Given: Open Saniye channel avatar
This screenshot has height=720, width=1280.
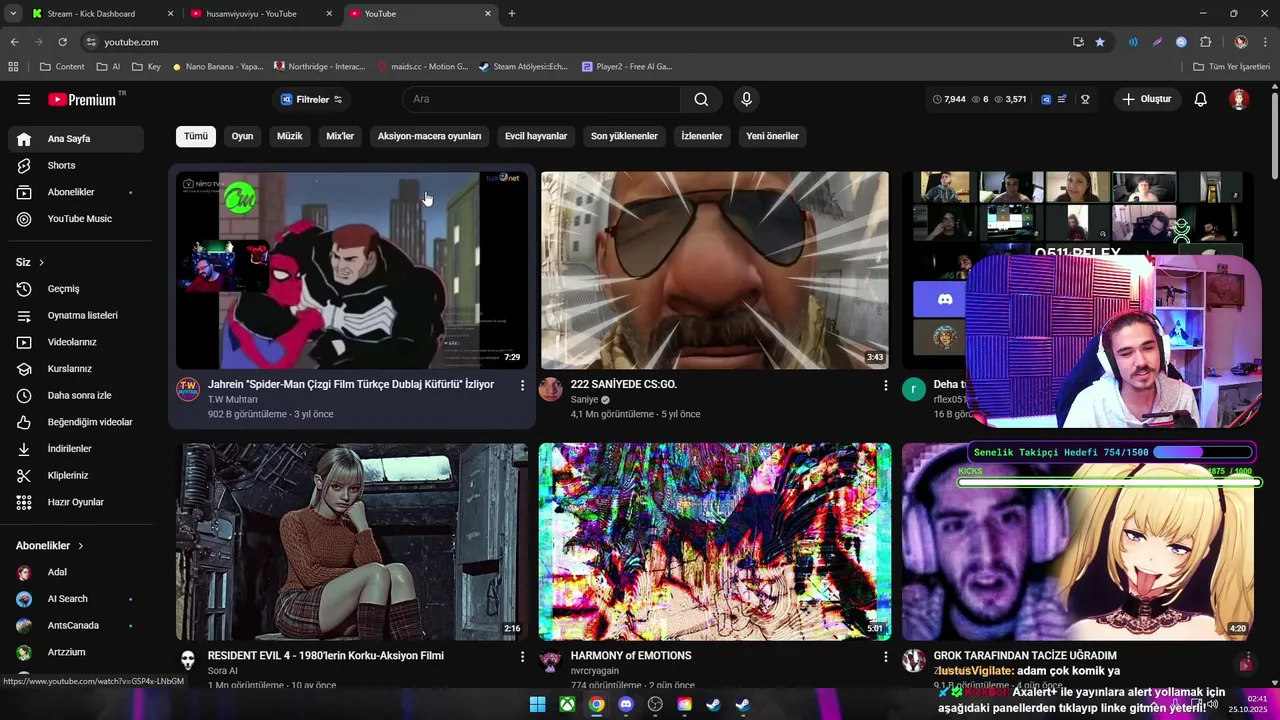Looking at the screenshot, I should 551,389.
